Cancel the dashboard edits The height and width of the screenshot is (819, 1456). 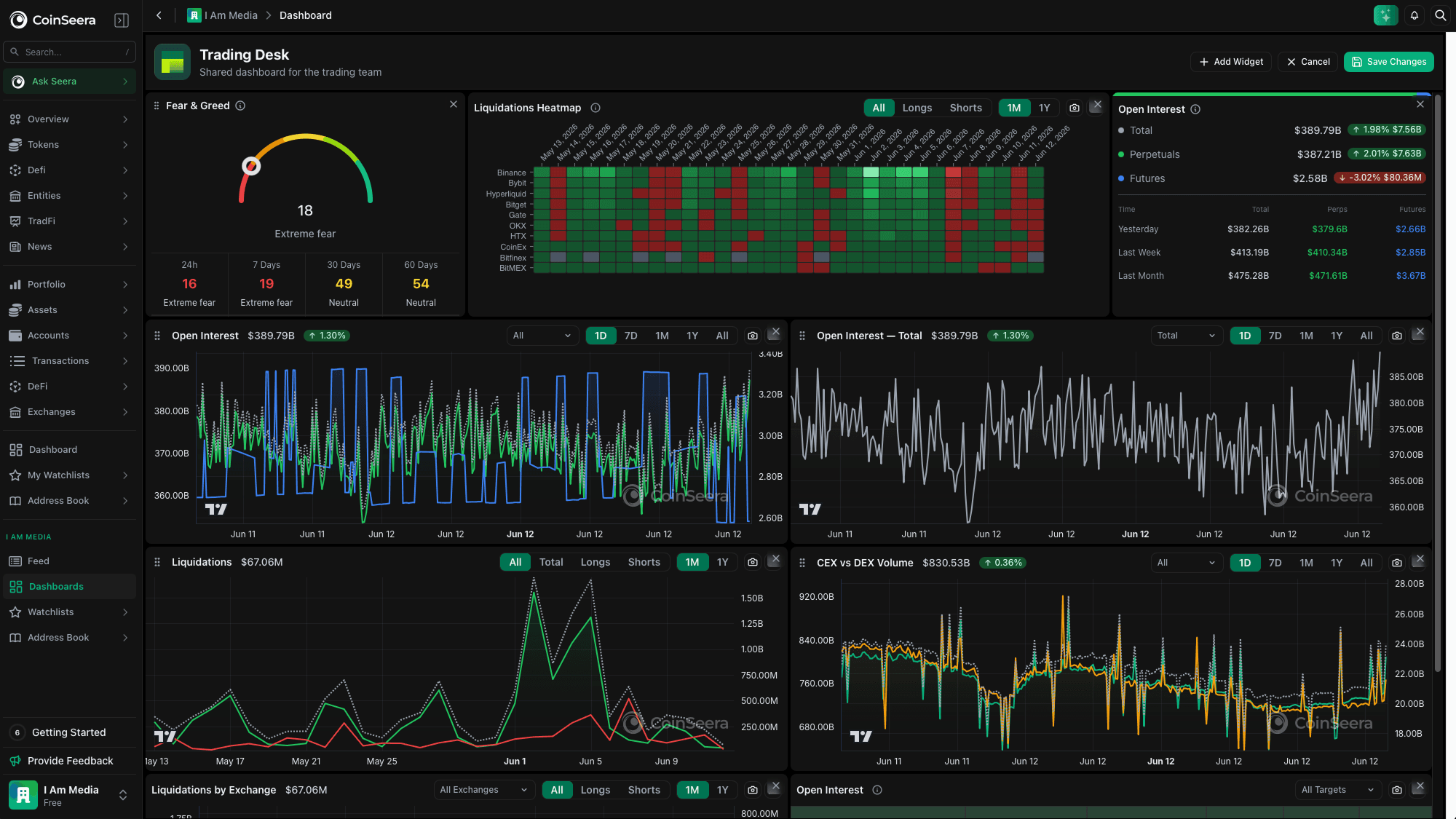click(x=1307, y=62)
